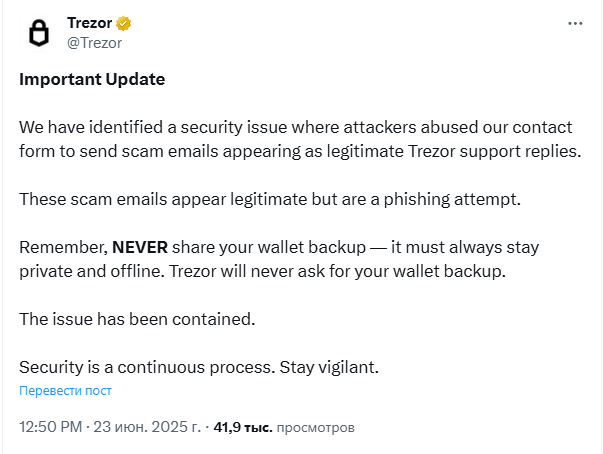Click the "Перевести пост" translate link
603x454 pixels.
65,391
